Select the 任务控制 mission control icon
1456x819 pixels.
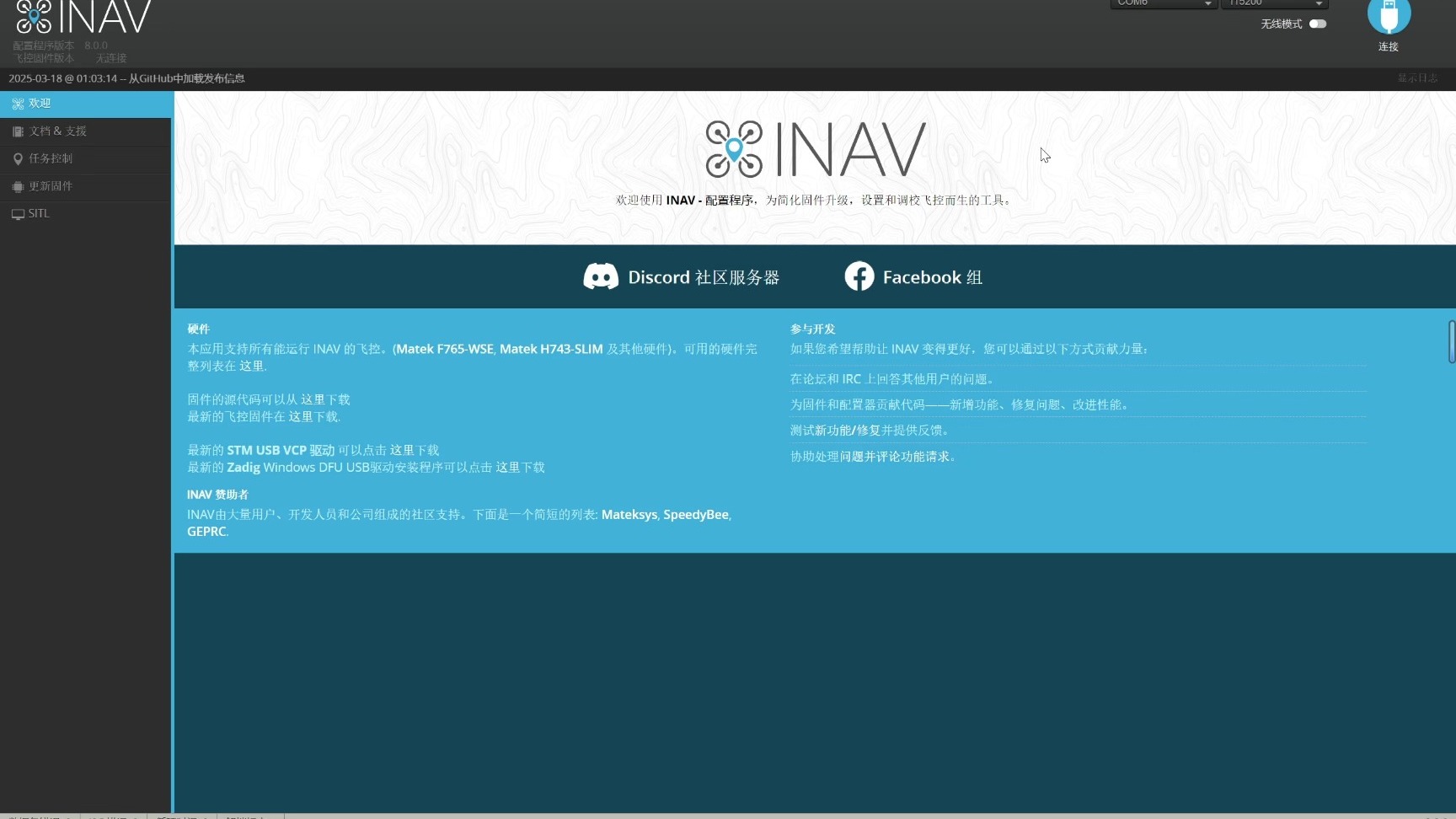point(19,158)
